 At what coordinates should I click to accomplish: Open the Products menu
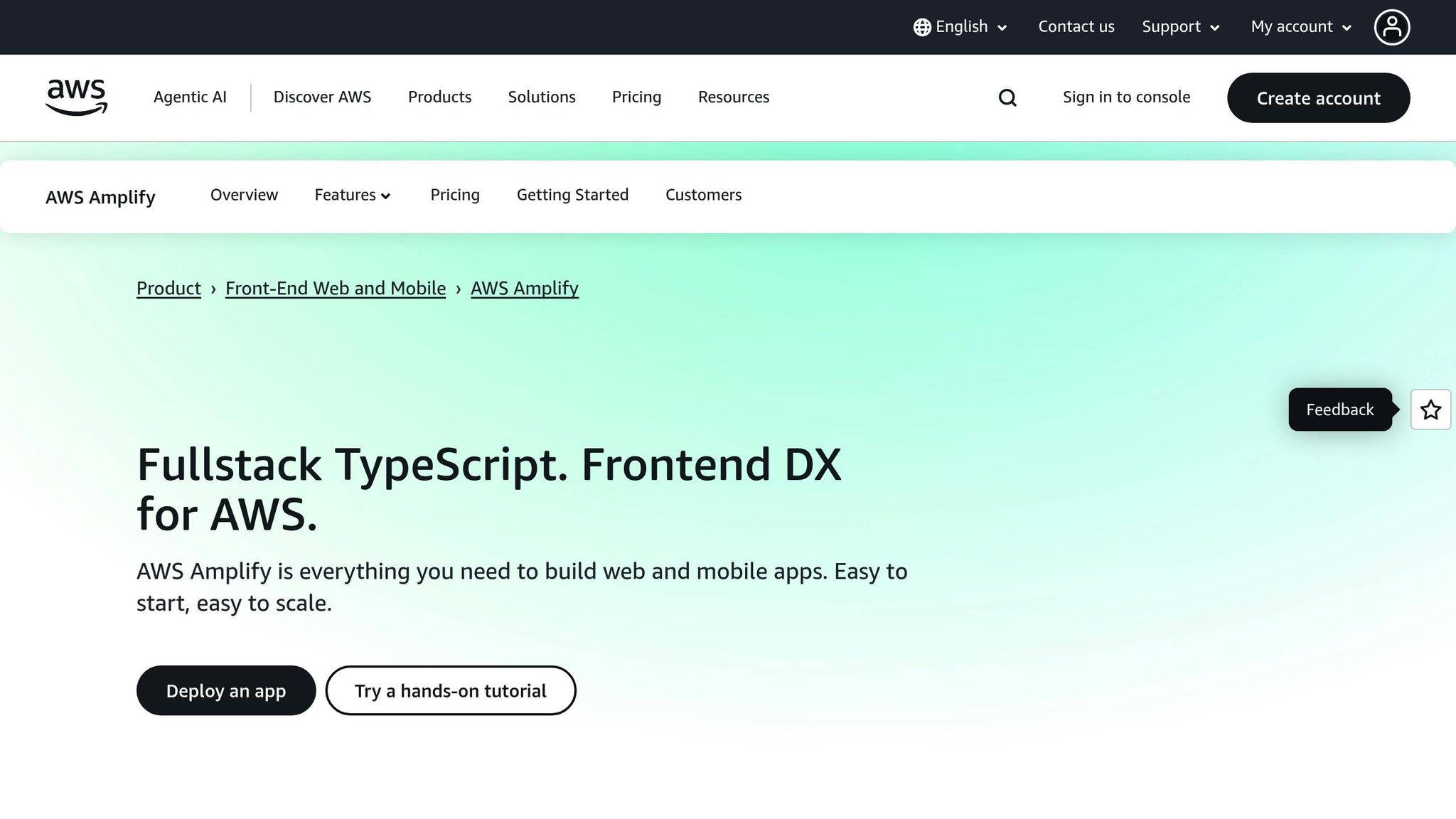pos(439,97)
